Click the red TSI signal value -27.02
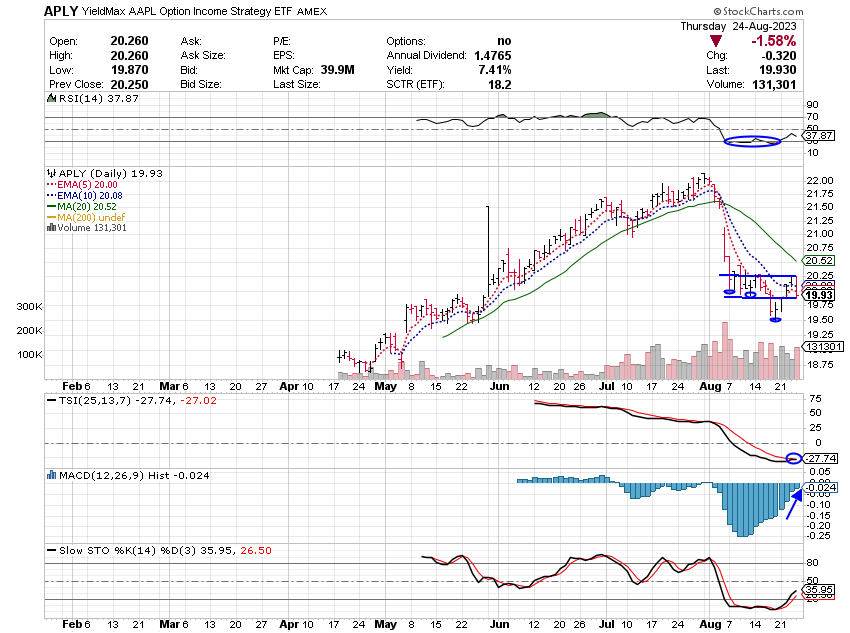 point(198,401)
